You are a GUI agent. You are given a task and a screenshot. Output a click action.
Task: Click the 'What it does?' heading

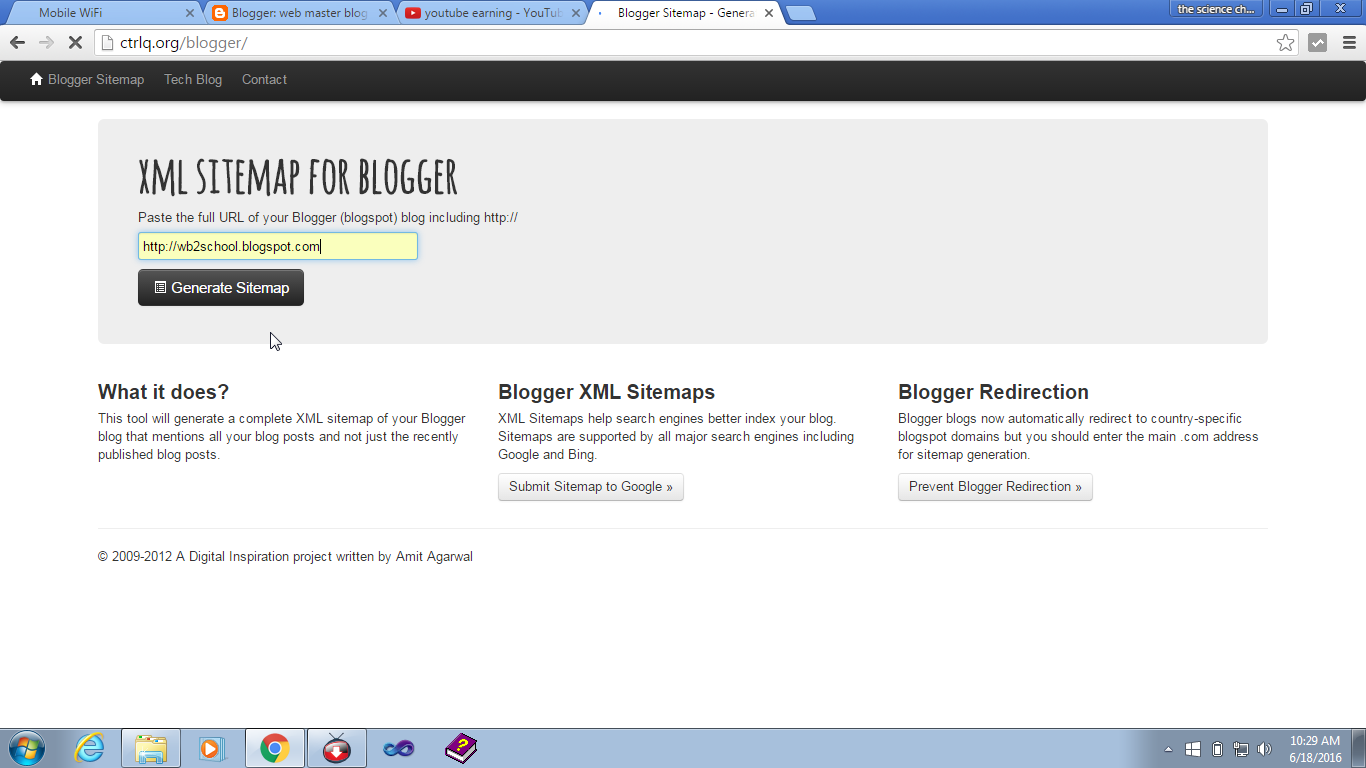[163, 392]
